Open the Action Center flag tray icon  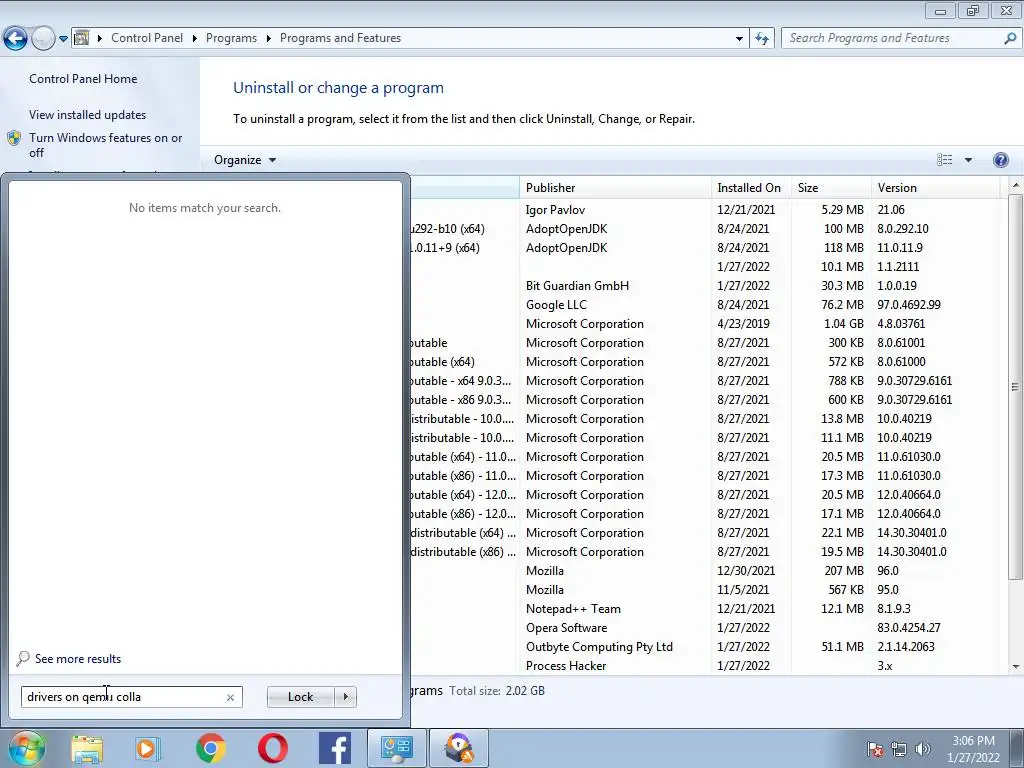[x=875, y=749]
